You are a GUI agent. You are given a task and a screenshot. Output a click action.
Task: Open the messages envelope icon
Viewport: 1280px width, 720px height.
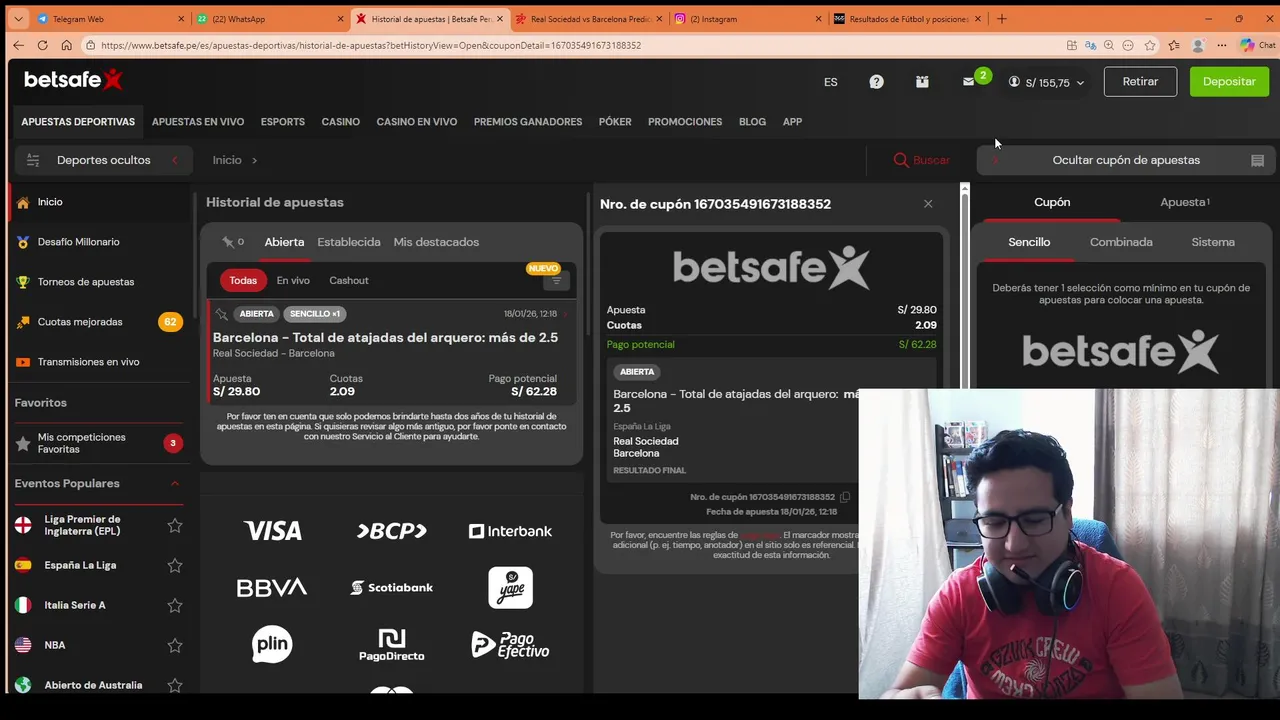pos(968,82)
